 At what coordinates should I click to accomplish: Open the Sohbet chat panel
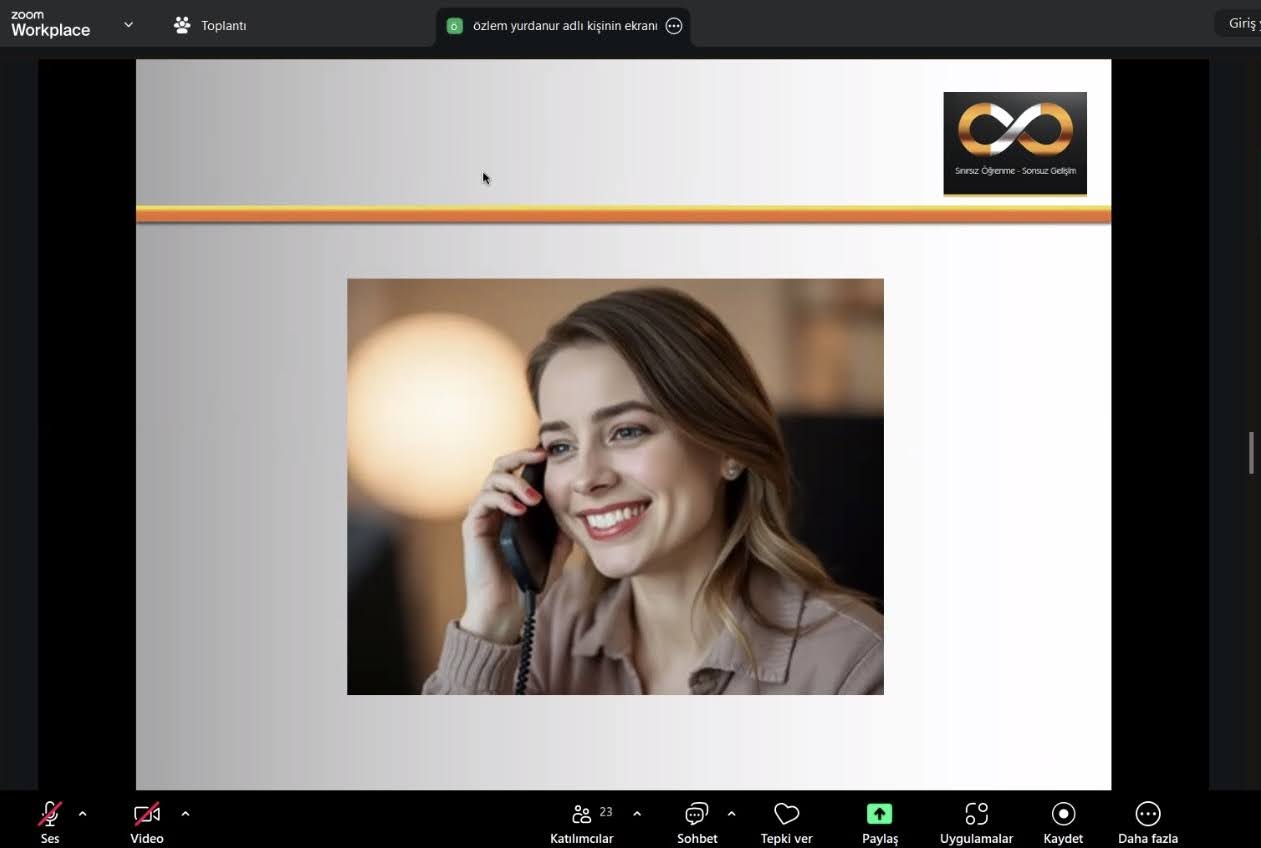point(697,814)
